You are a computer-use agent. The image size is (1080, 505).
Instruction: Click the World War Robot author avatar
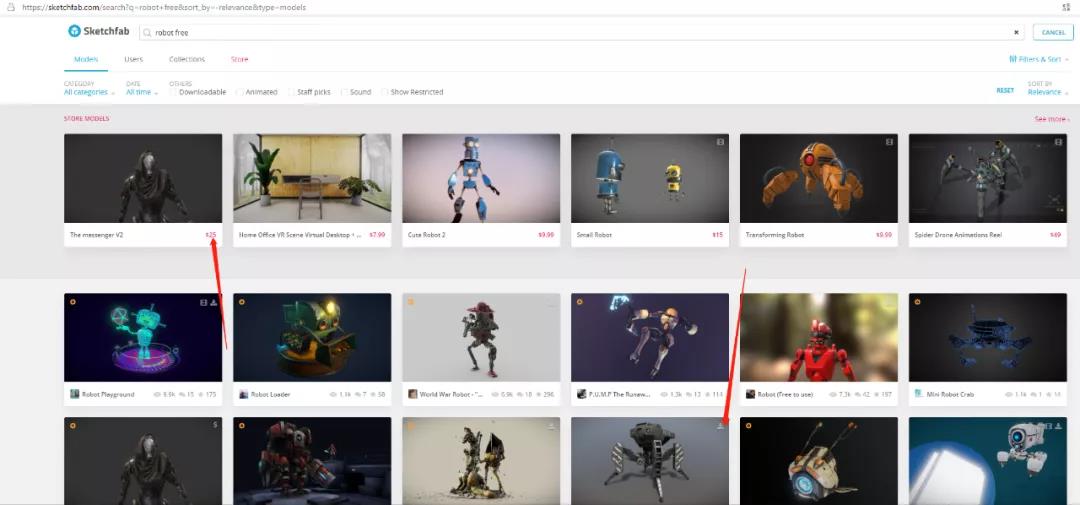413,394
